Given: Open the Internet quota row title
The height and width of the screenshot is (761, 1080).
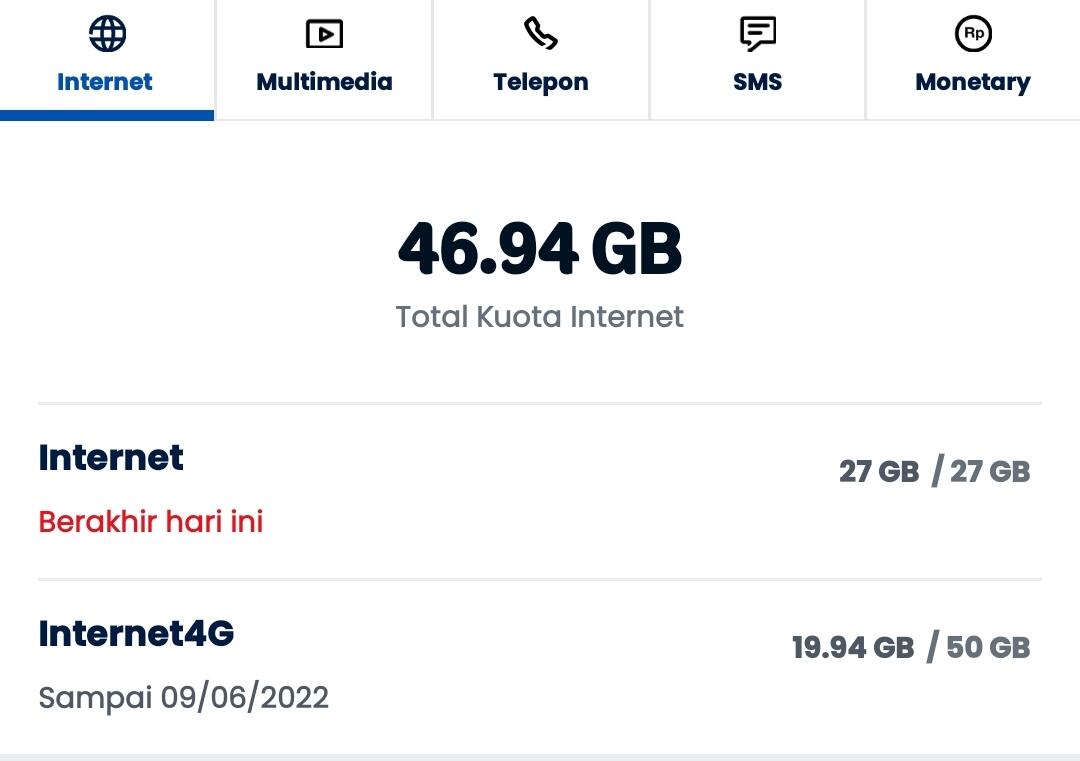Looking at the screenshot, I should (x=111, y=458).
